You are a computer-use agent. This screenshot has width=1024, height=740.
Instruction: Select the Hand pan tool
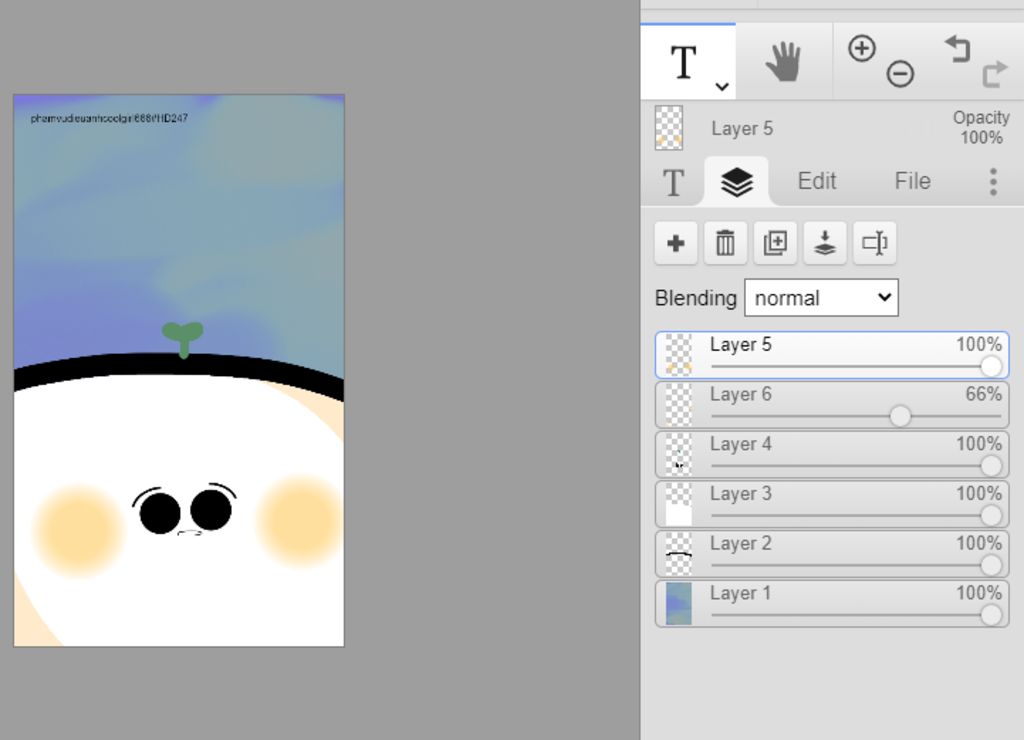(784, 62)
